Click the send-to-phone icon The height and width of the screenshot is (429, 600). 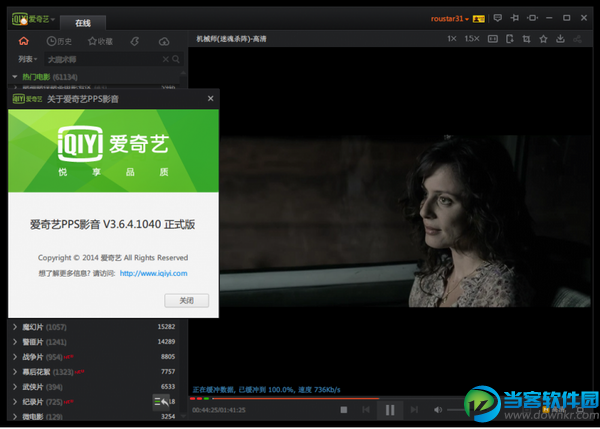pyautogui.click(x=509, y=39)
